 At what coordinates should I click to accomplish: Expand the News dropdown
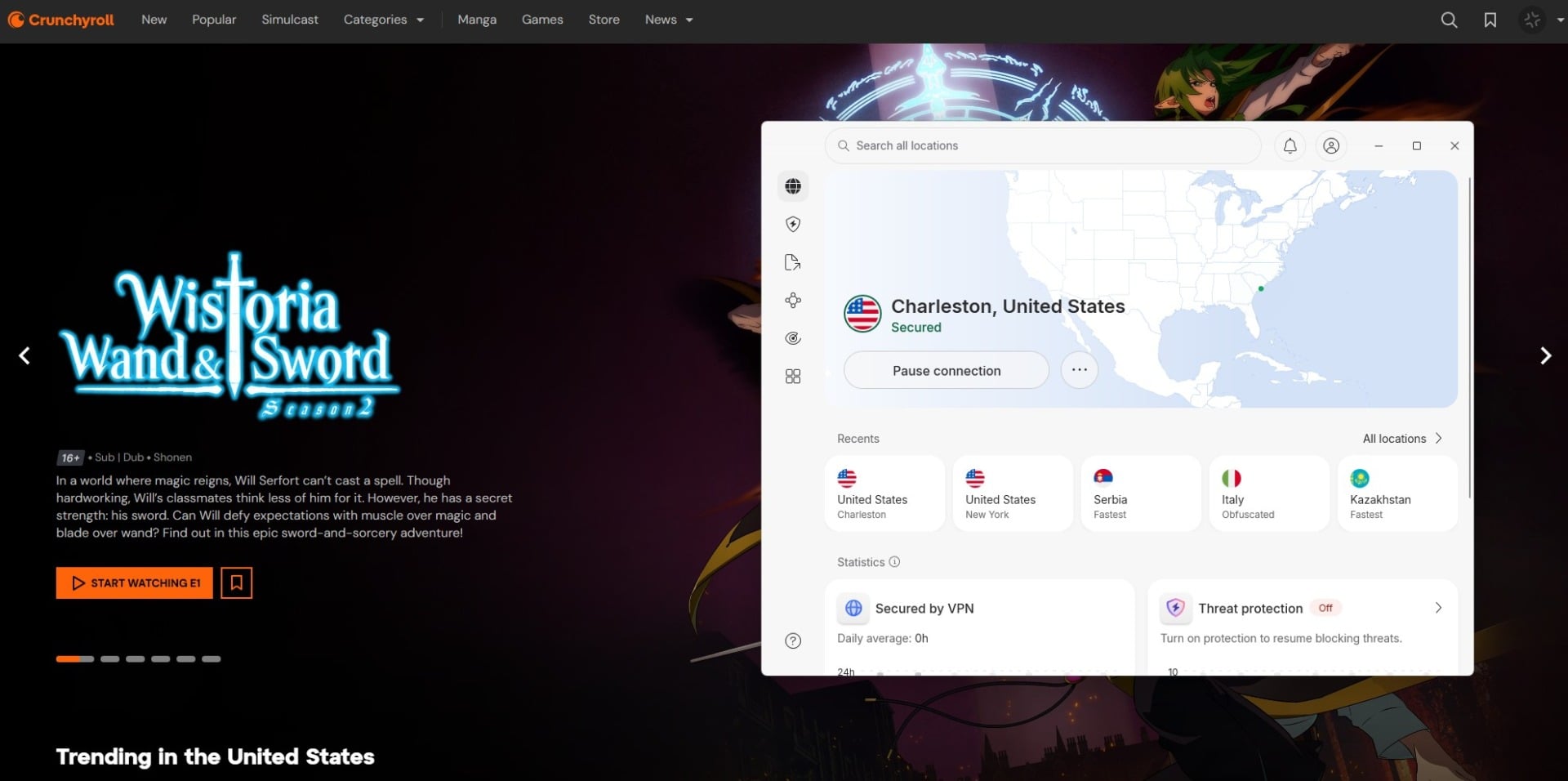pyautogui.click(x=669, y=20)
